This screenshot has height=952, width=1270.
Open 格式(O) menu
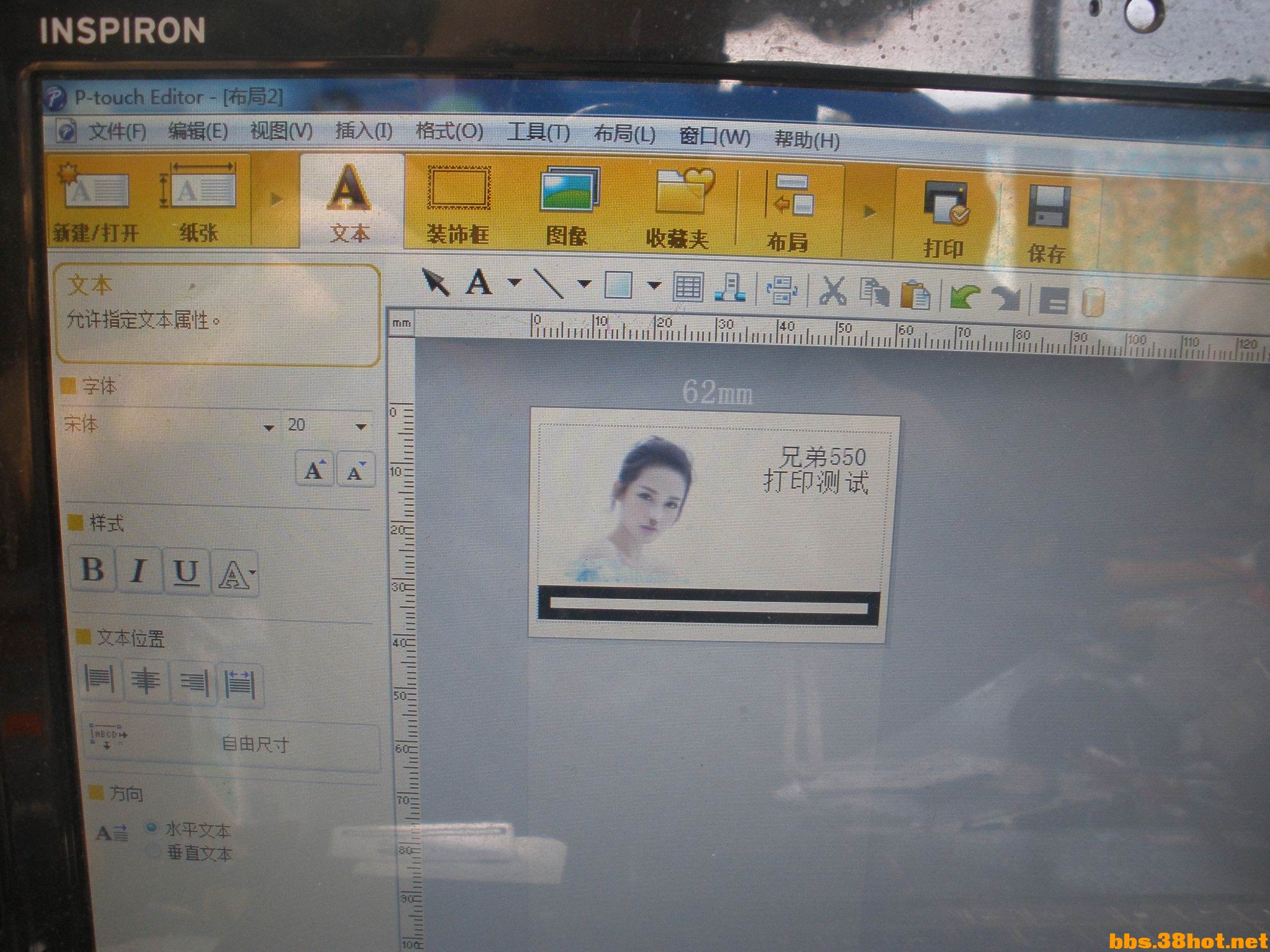click(x=449, y=131)
